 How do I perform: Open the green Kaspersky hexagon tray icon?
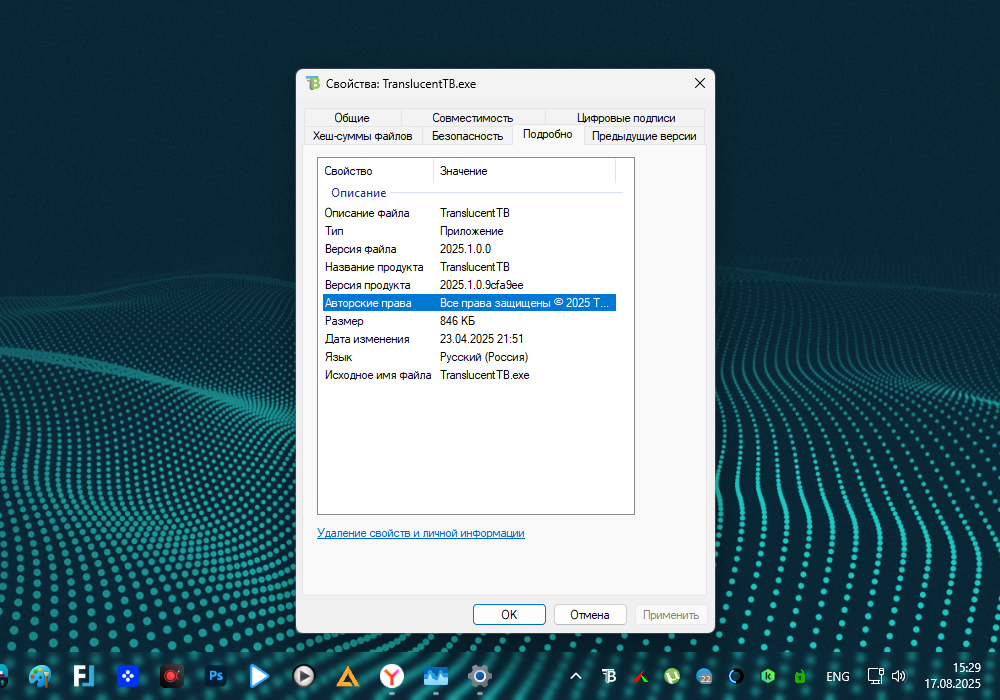[x=768, y=676]
